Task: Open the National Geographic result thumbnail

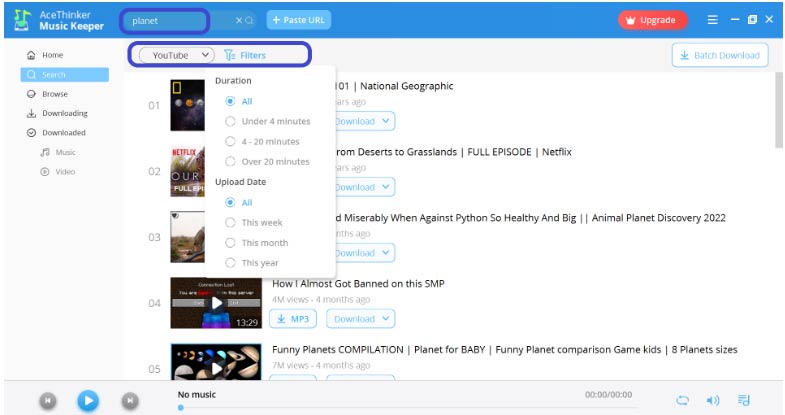Action: pos(188,105)
